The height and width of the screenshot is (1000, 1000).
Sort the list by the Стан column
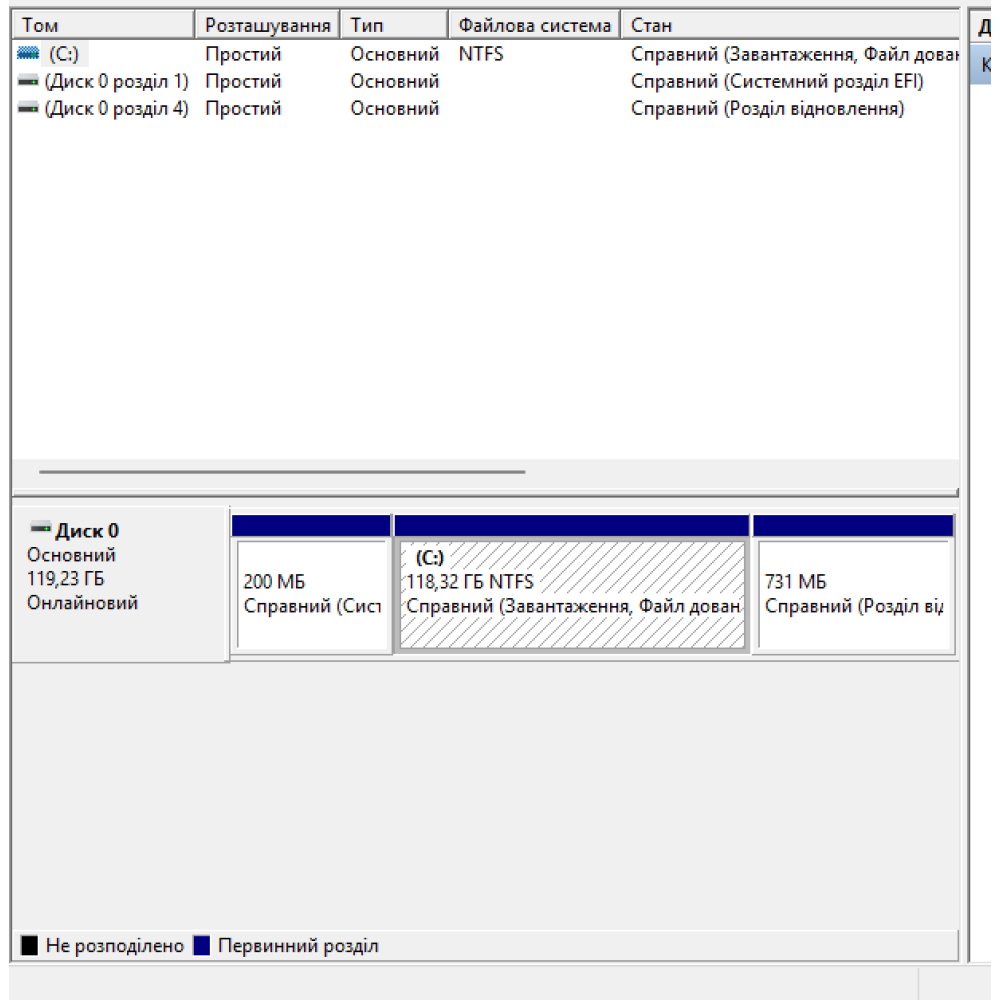pos(788,25)
